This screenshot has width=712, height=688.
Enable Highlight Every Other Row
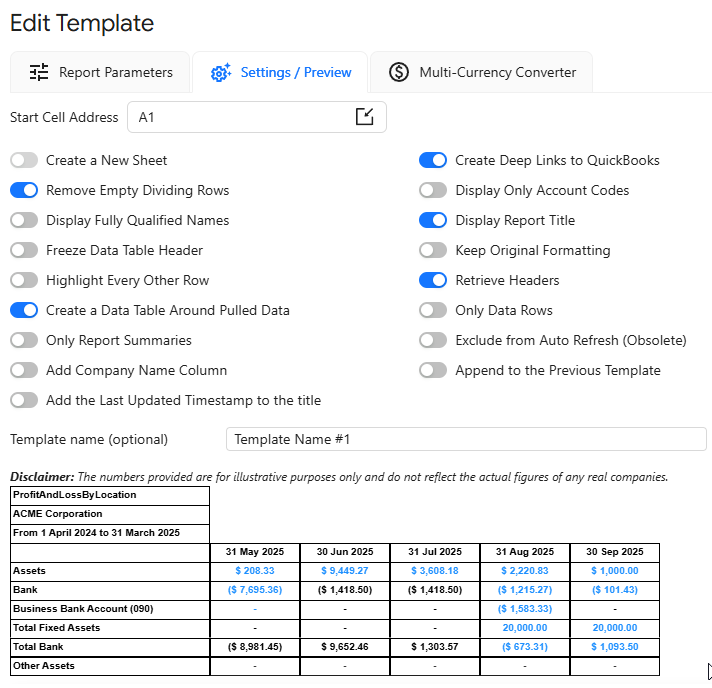(x=24, y=280)
